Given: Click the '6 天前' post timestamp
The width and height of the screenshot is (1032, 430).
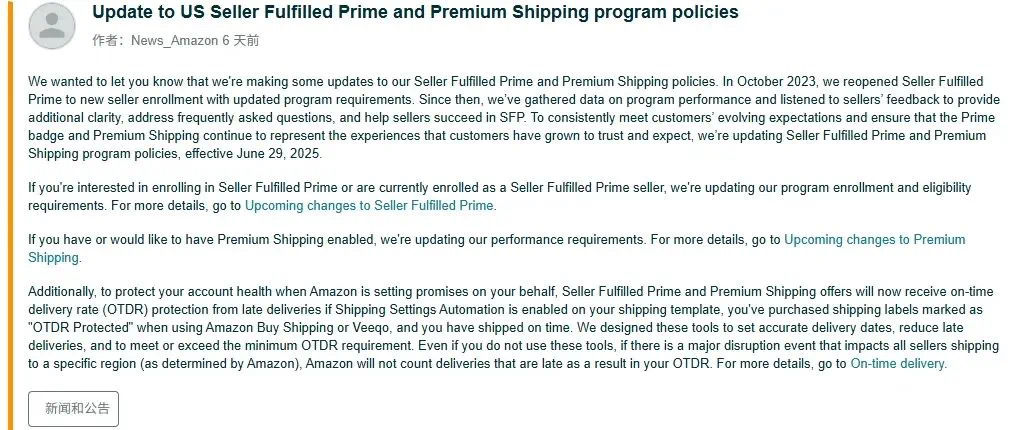Looking at the screenshot, I should 240,41.
